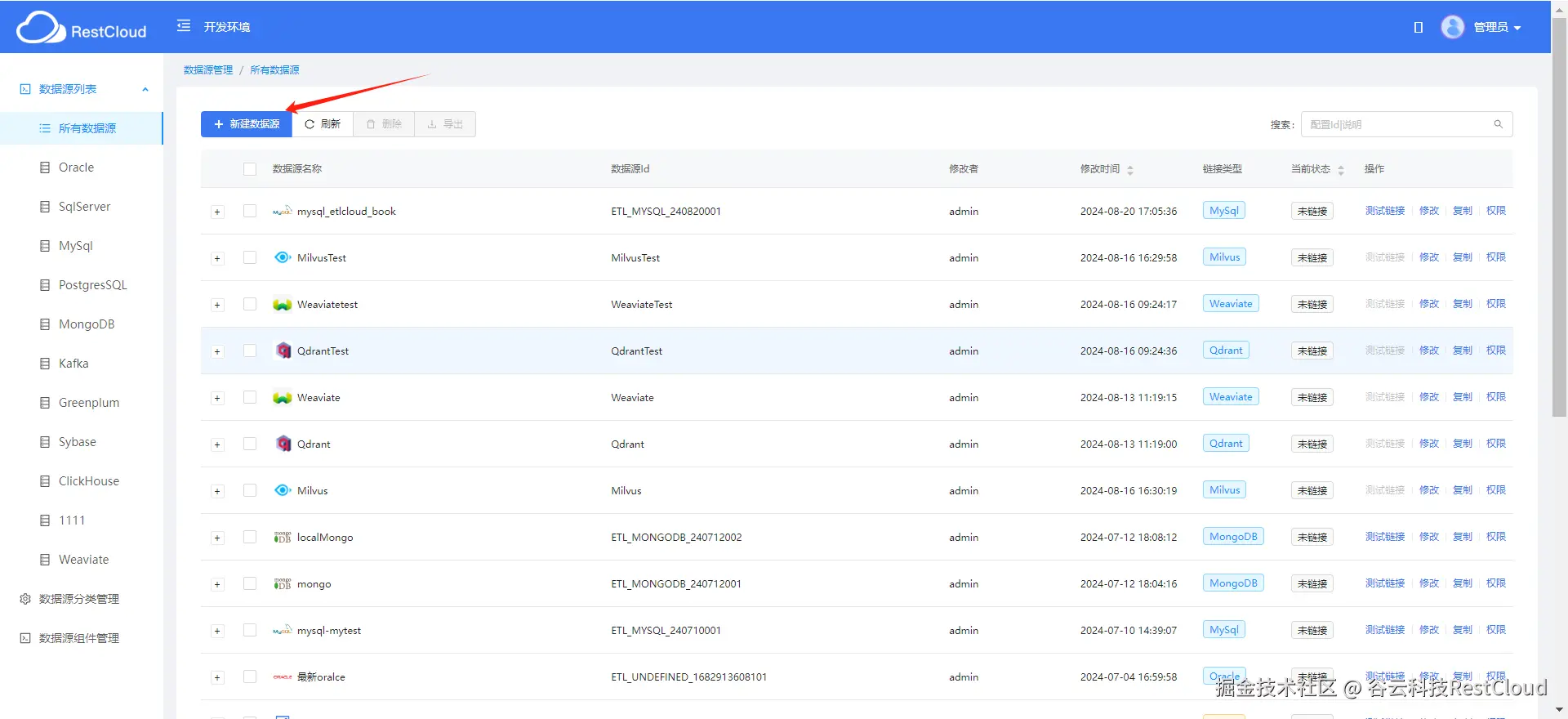The height and width of the screenshot is (719, 1568).
Task: Check the Weaviatetest row checkbox
Action: tap(250, 304)
